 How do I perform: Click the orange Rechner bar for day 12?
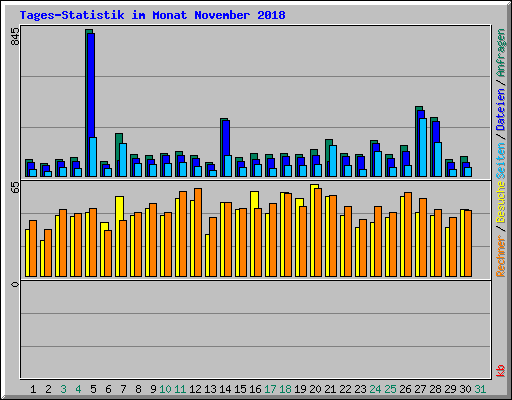pyautogui.click(x=198, y=232)
